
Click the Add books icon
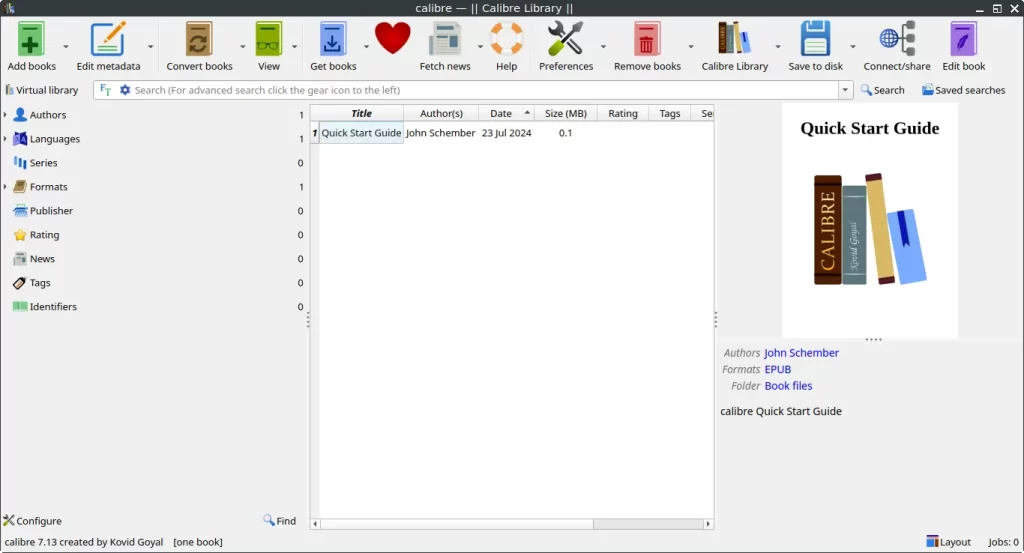tap(31, 40)
